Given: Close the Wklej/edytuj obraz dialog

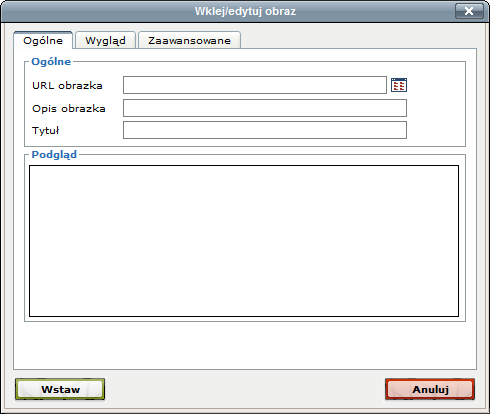Looking at the screenshot, I should (469, 11).
